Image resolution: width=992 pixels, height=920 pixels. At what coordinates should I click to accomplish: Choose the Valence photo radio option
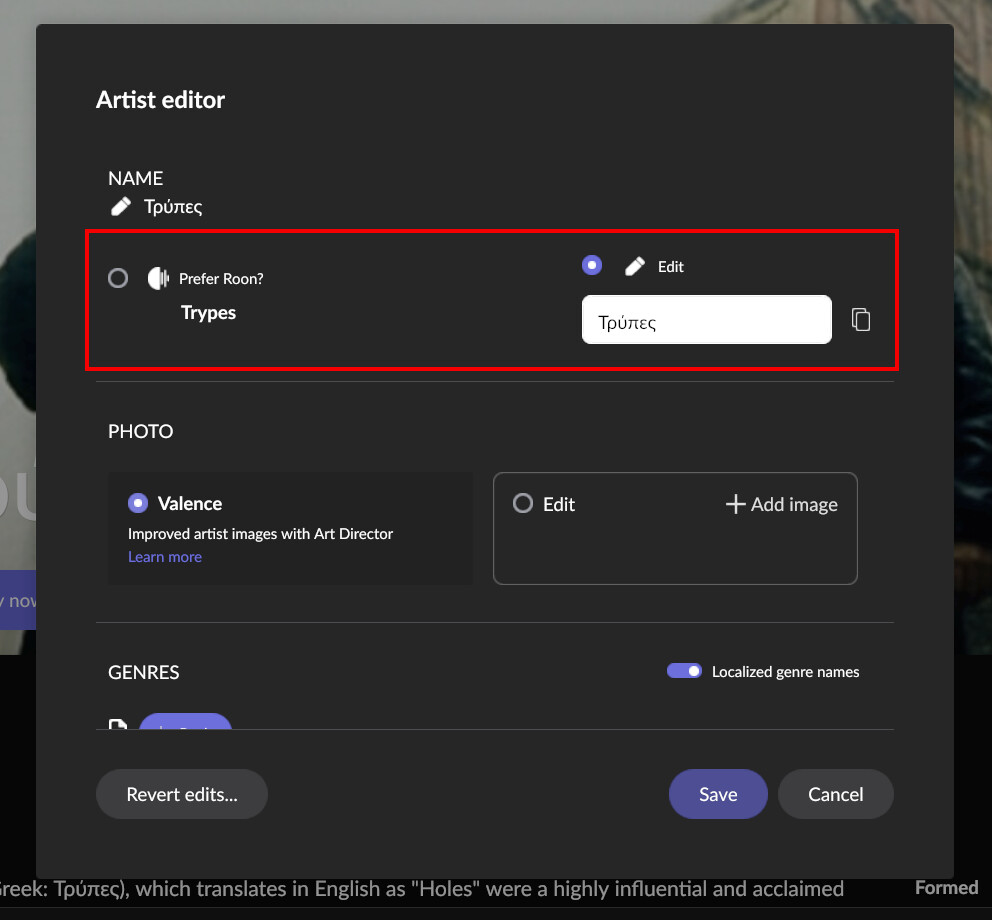click(138, 503)
